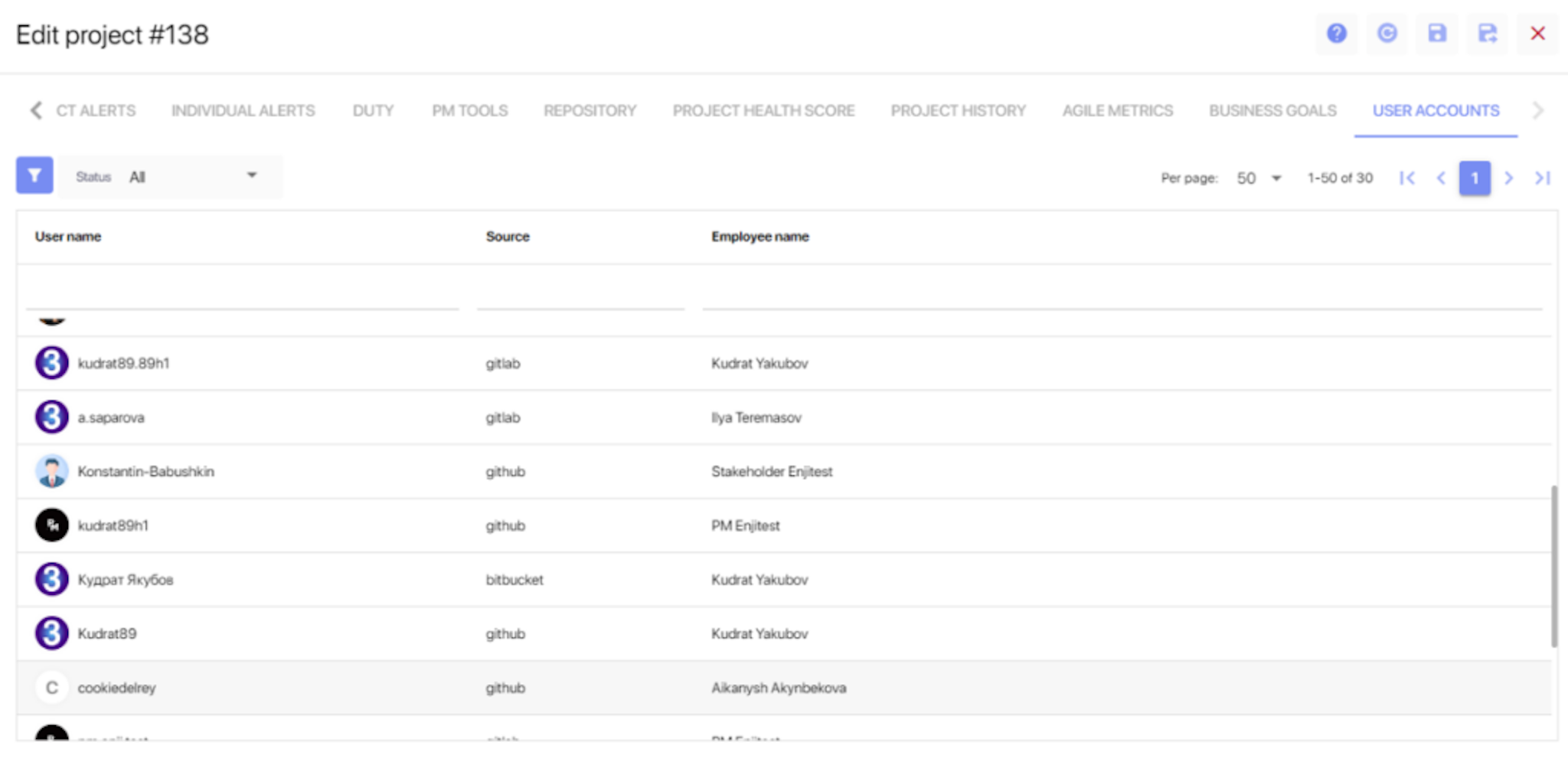This screenshot has height=778, width=1568.
Task: Click employee Ilya Teremasov
Action: [x=756, y=417]
